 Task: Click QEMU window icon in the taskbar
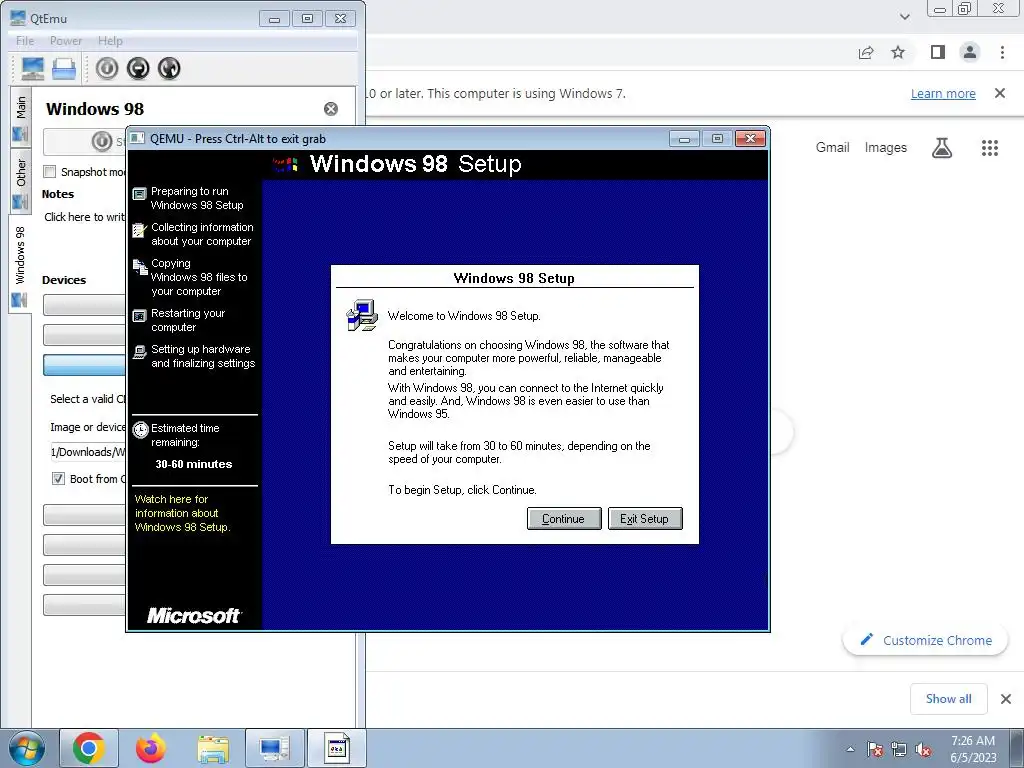[337, 748]
